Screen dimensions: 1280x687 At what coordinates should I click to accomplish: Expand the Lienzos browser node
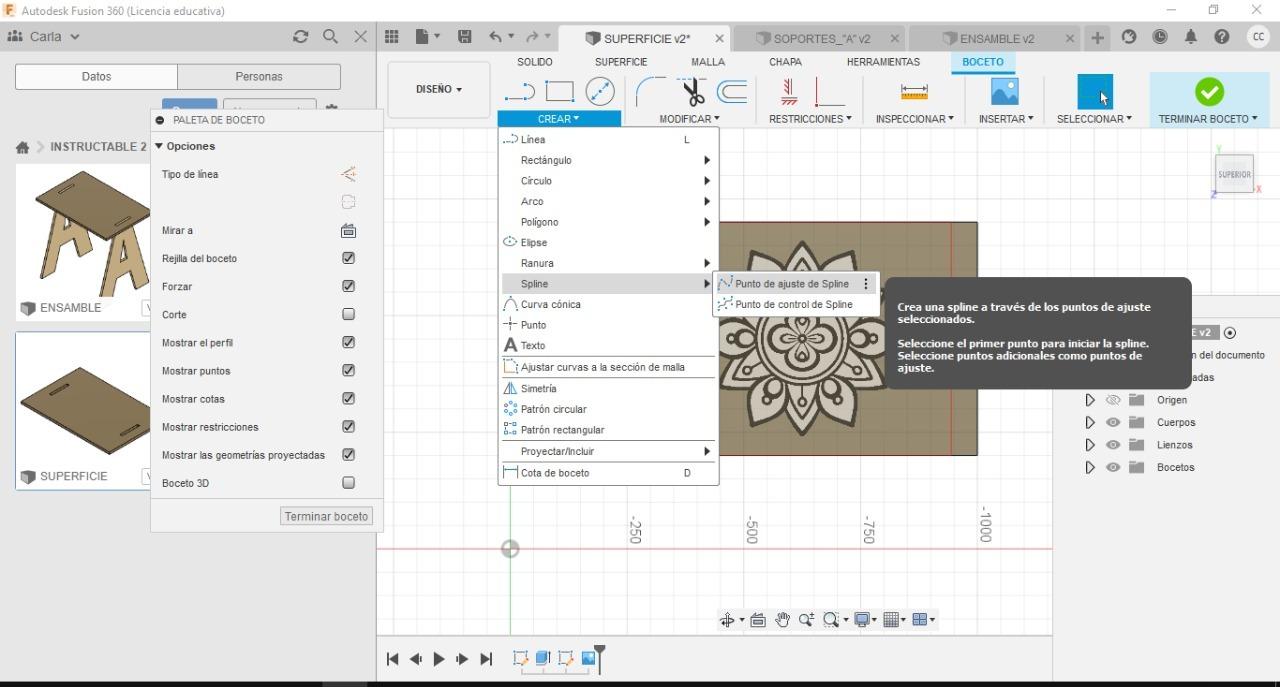pyautogui.click(x=1090, y=445)
